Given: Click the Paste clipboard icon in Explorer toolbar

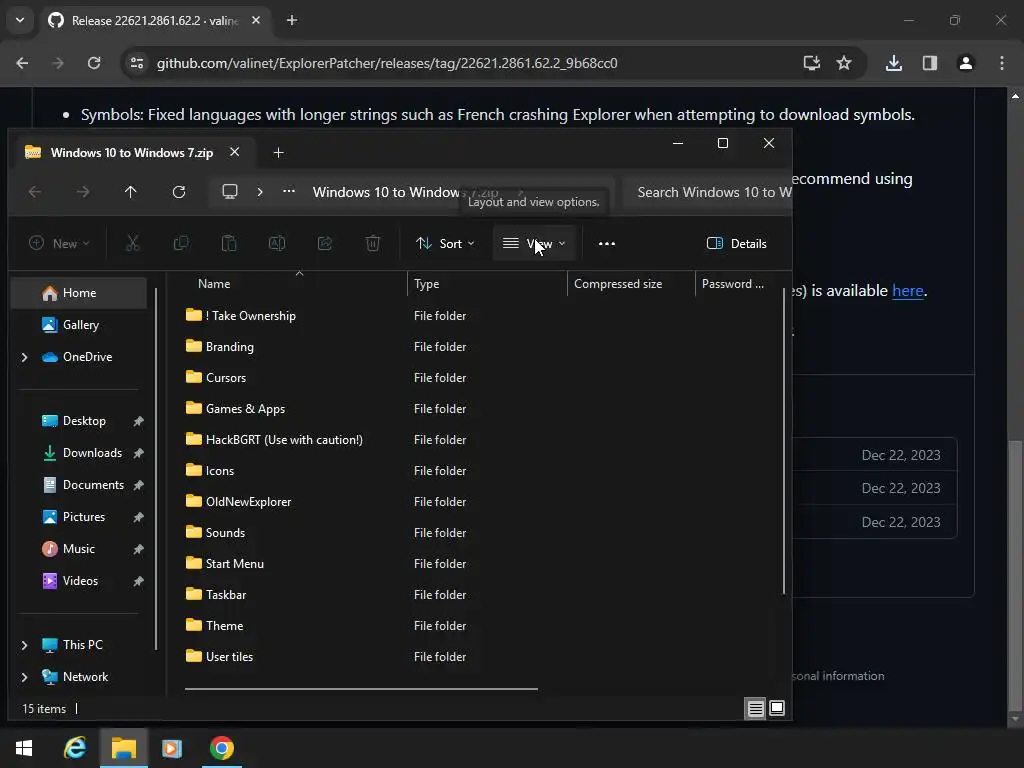Looking at the screenshot, I should click(229, 244).
